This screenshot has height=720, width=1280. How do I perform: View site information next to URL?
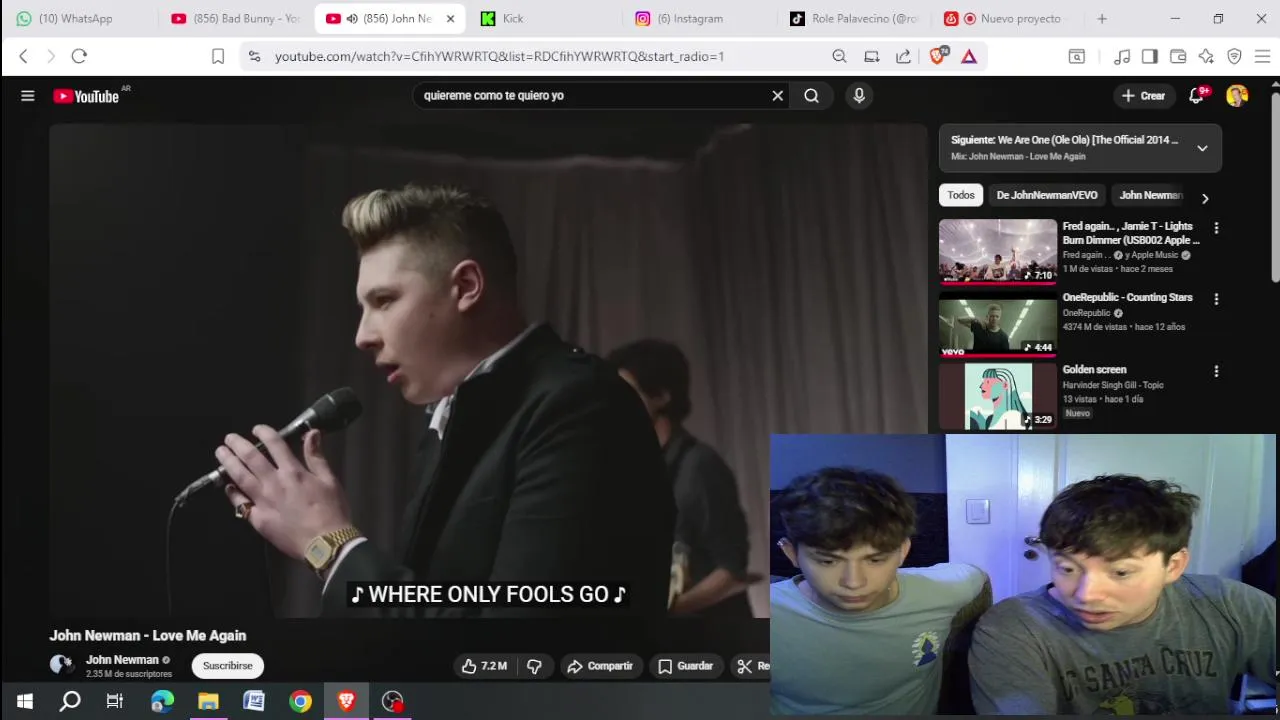254,56
